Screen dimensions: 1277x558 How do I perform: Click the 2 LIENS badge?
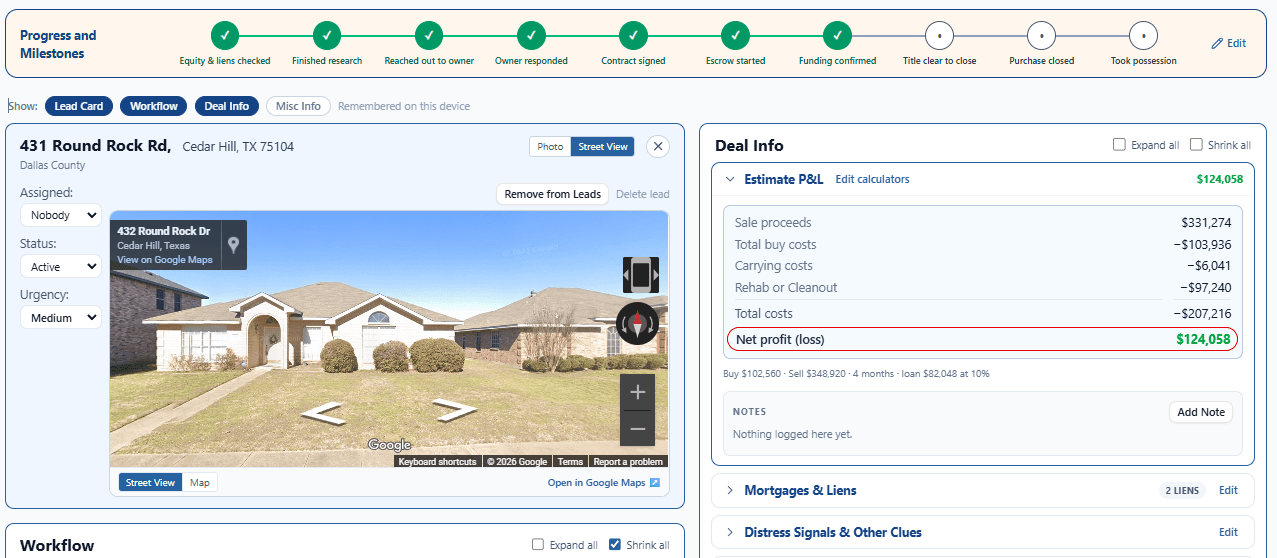coord(1183,490)
